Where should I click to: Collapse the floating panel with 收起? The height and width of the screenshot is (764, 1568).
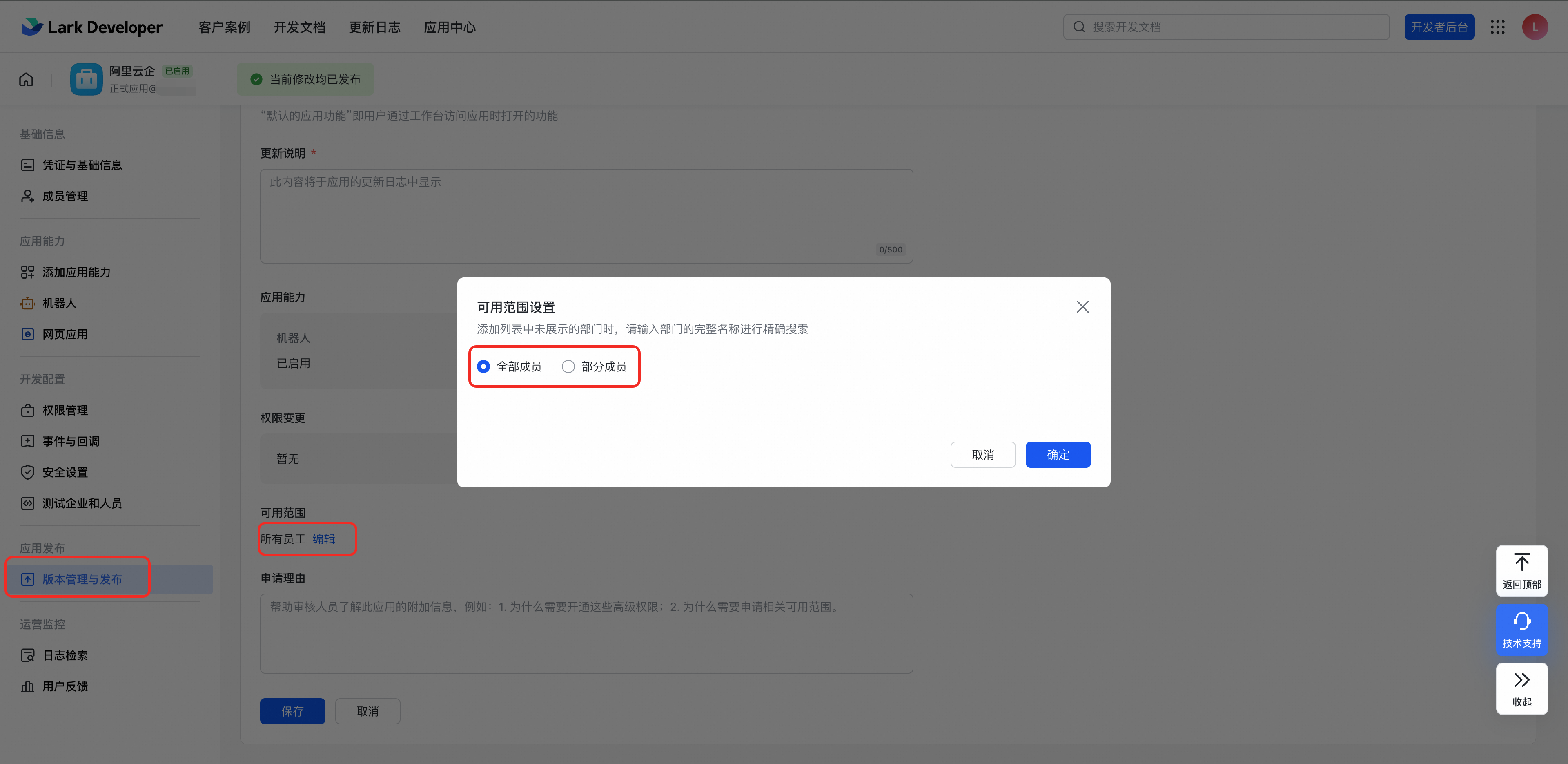(1521, 688)
